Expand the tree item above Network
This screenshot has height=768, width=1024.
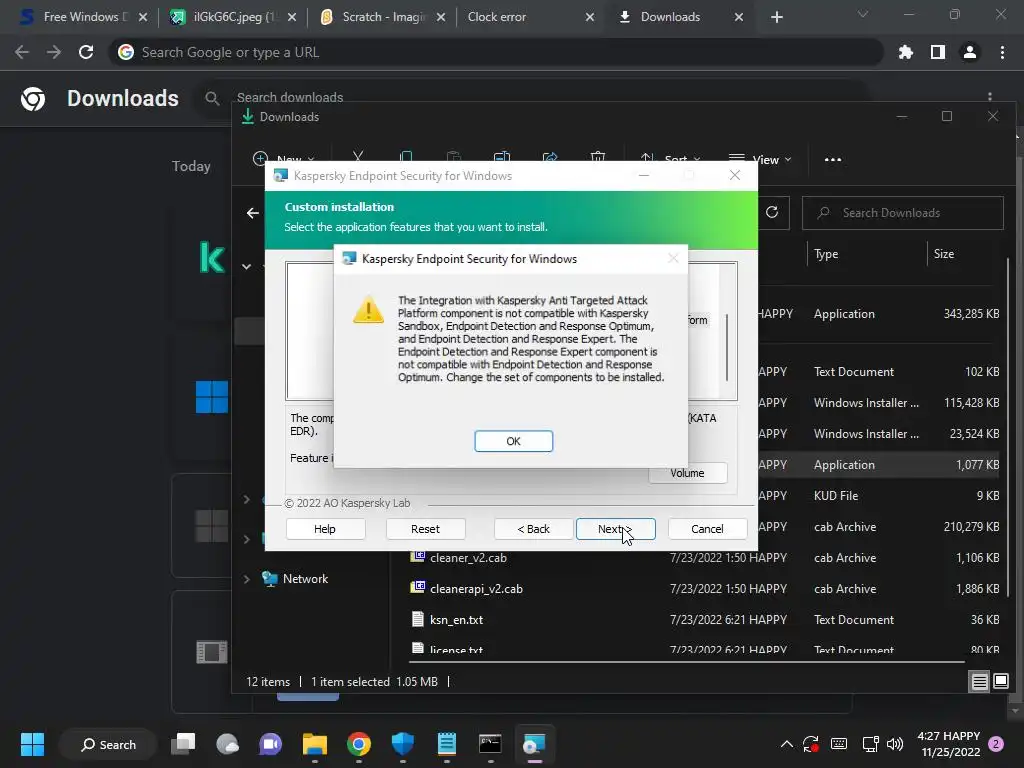247,539
